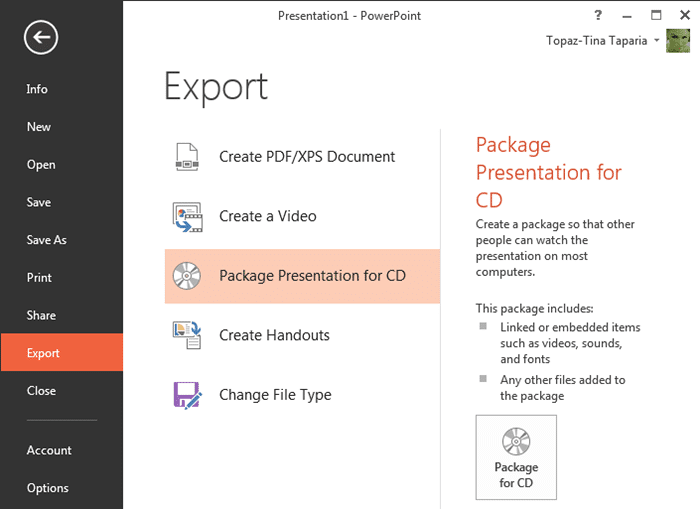Select Package Presentation for CD option
The image size is (700, 509).
302,276
